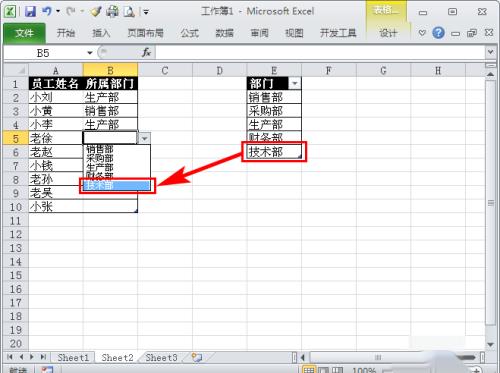Expand the Name Box dropdown arrow
500x373 pixels.
click(90, 53)
